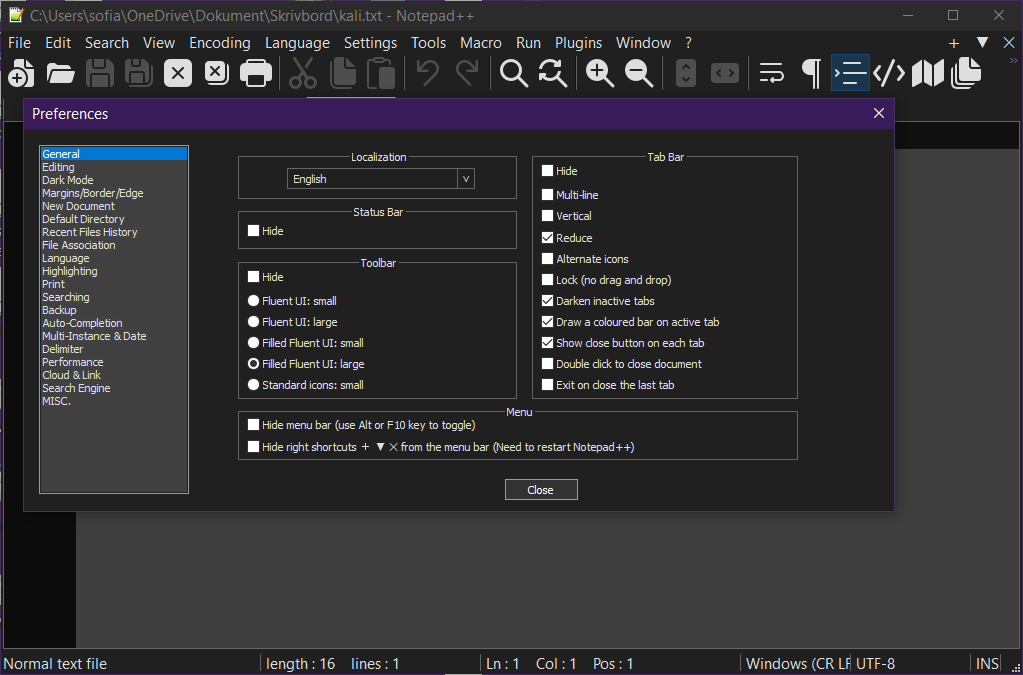This screenshot has height=675, width=1023.
Task: Click the Zoom Out icon
Action: point(639,72)
